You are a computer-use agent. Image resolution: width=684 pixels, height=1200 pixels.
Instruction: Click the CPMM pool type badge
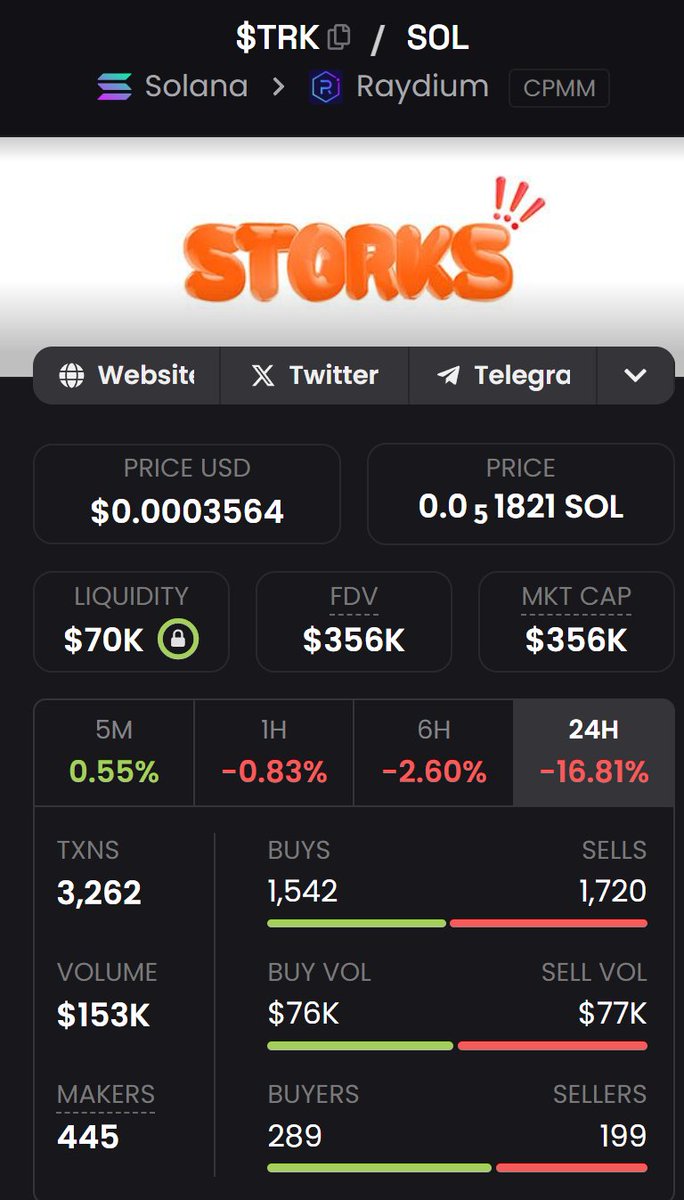click(x=559, y=88)
